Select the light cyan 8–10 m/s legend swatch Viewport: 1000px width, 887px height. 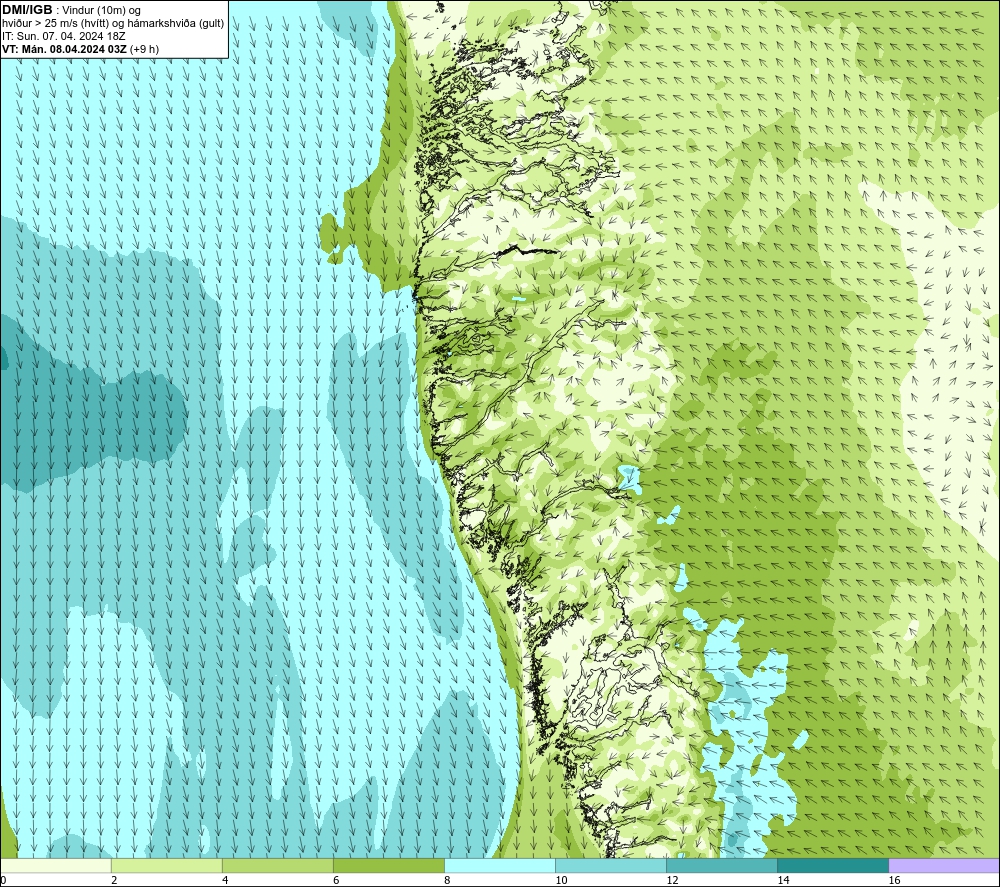(499, 865)
